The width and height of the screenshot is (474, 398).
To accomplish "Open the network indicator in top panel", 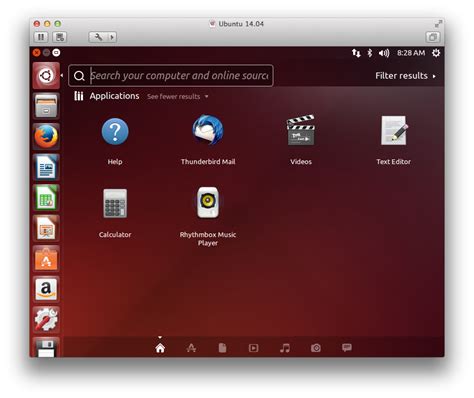I will (356, 53).
